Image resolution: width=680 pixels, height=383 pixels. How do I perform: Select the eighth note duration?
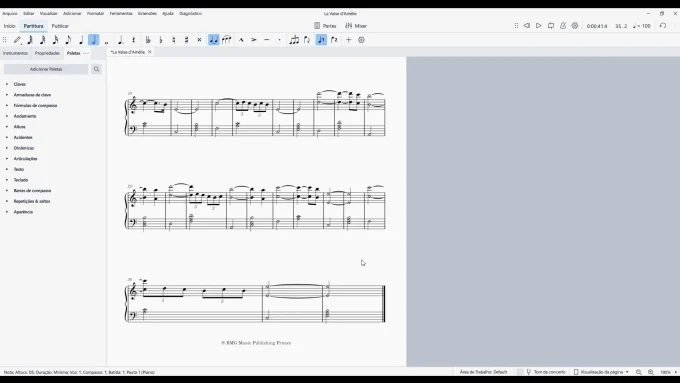pos(68,40)
